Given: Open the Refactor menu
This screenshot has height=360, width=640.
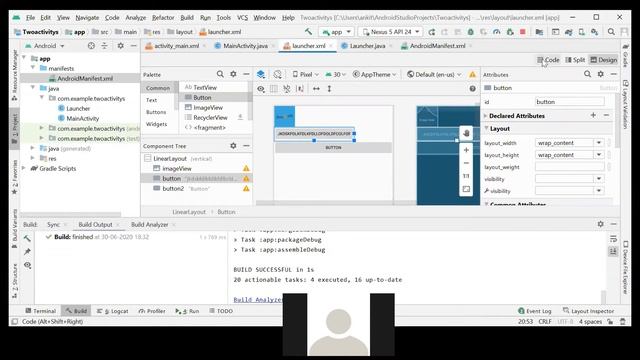Looking at the screenshot, I should click(163, 18).
